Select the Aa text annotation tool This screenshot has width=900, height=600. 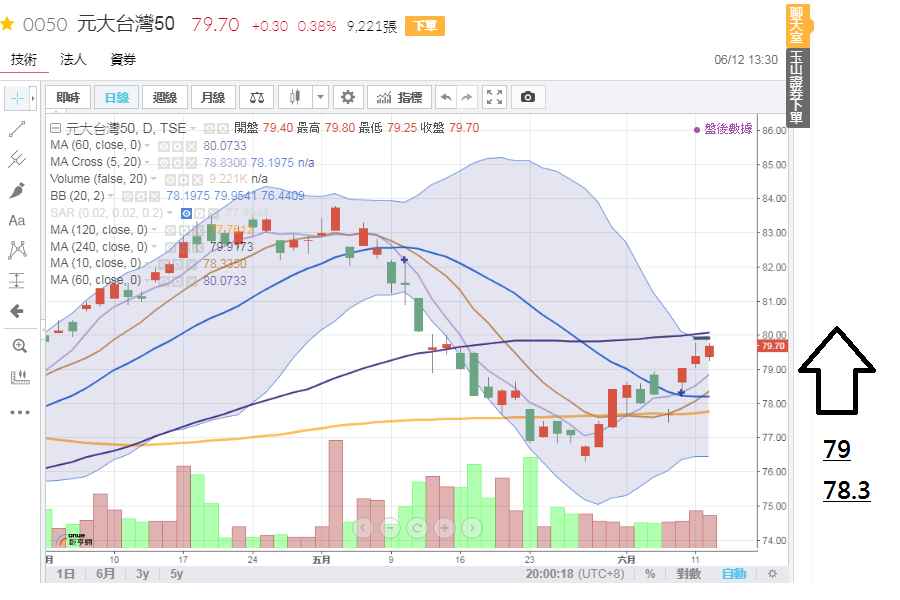coord(17,220)
